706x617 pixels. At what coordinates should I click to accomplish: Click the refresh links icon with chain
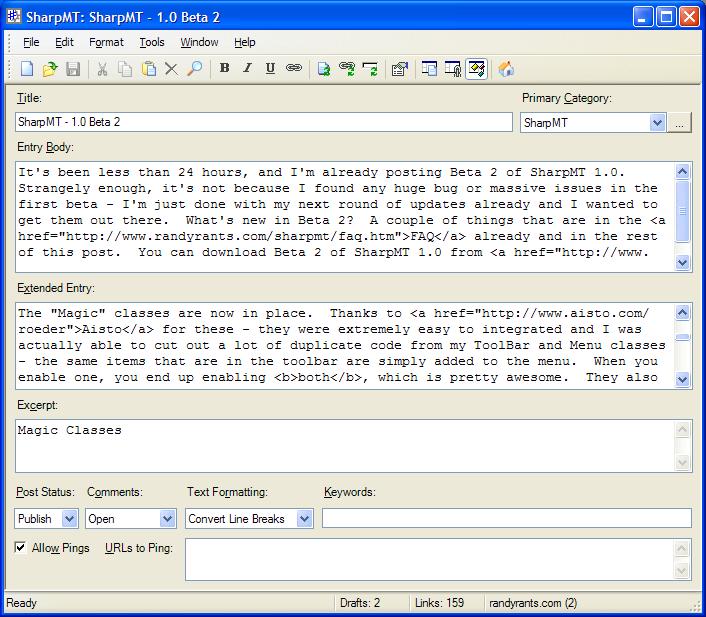point(347,69)
